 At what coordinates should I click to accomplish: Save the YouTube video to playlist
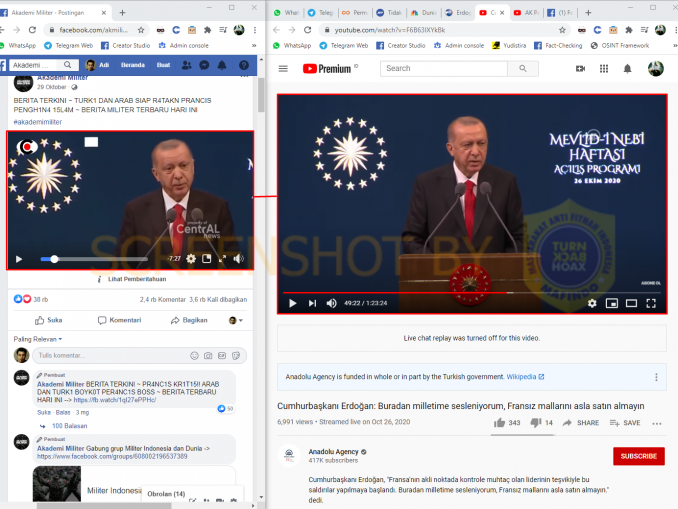(625, 423)
